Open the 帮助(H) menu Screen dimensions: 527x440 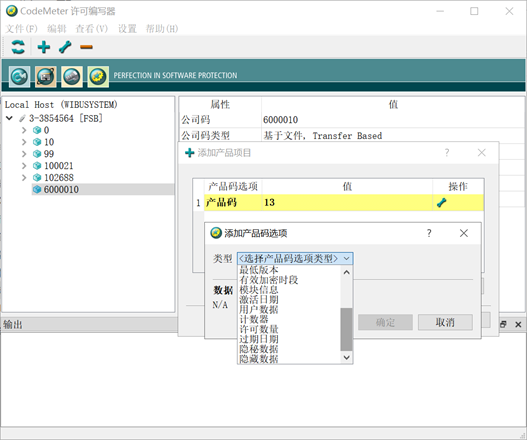[162, 29]
